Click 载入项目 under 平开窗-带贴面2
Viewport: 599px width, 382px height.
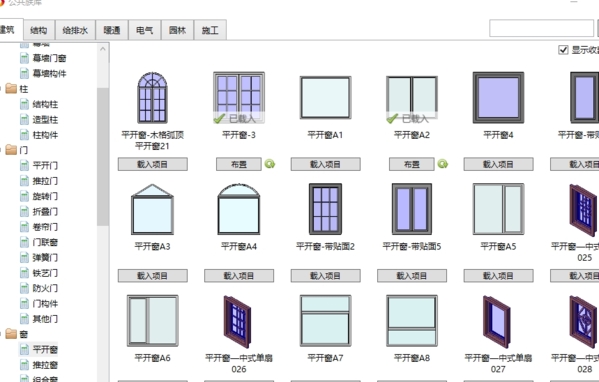pos(325,276)
